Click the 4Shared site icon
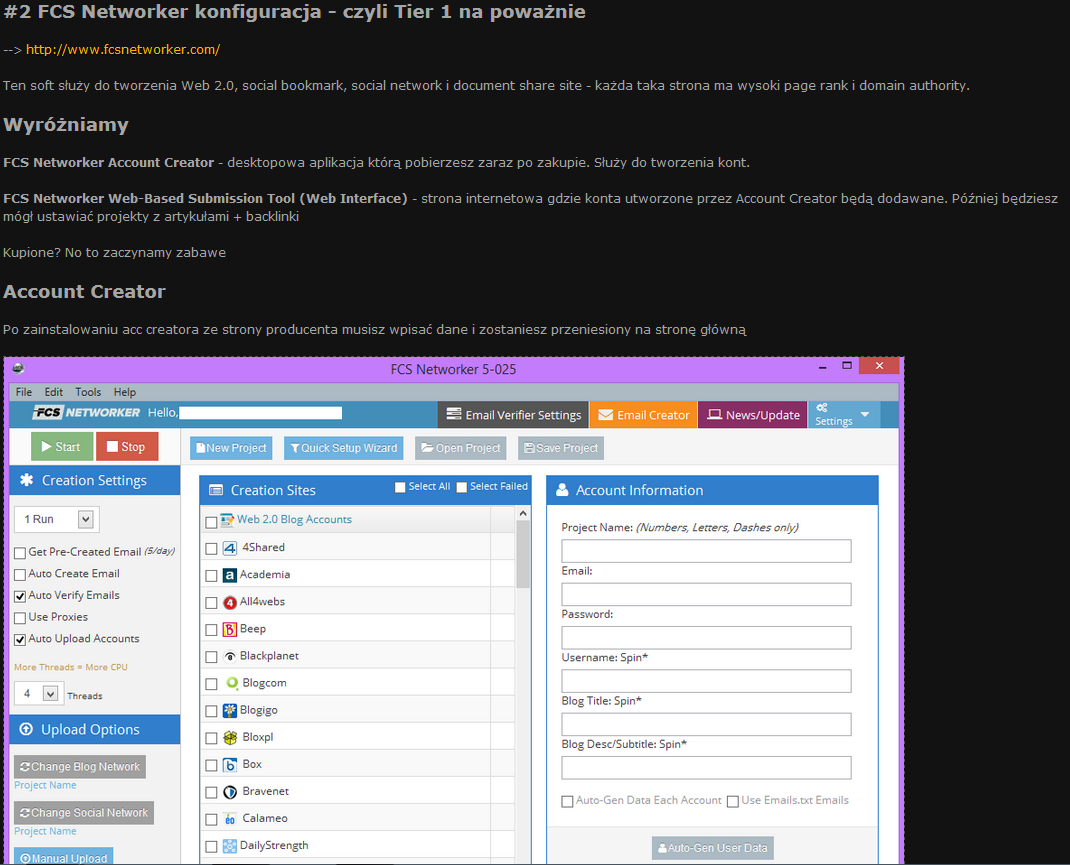 tap(230, 548)
